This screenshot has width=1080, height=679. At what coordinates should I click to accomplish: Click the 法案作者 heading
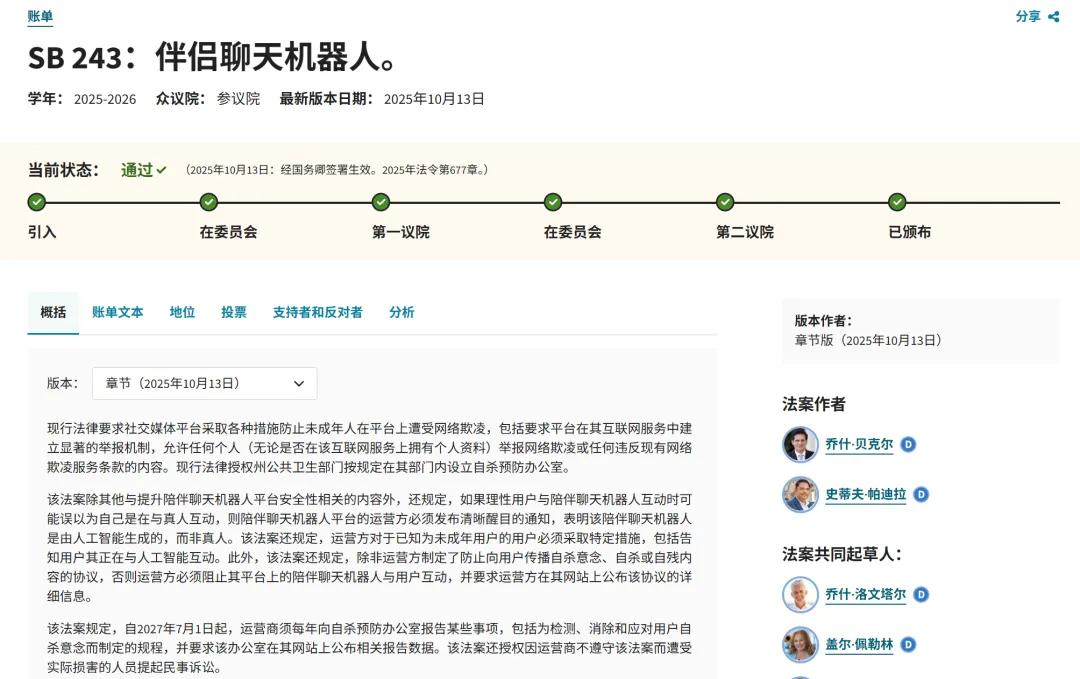tap(813, 404)
